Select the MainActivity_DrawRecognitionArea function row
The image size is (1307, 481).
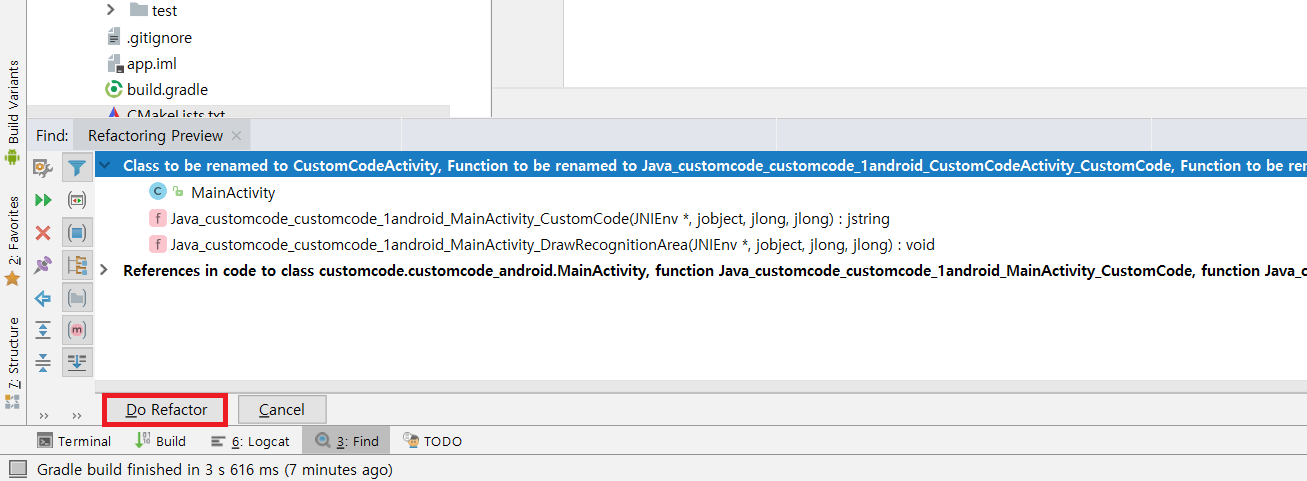click(x=552, y=244)
